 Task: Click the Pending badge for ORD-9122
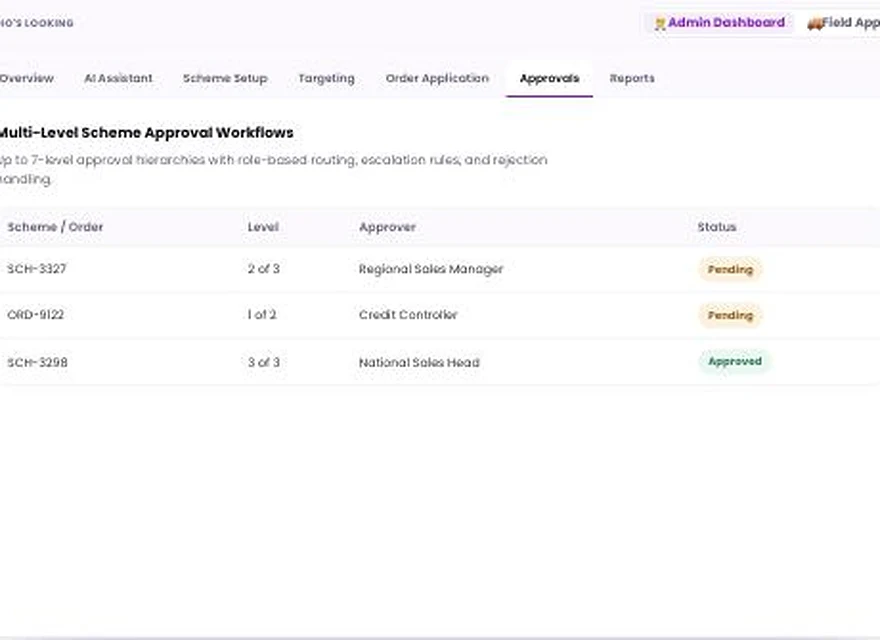click(730, 316)
